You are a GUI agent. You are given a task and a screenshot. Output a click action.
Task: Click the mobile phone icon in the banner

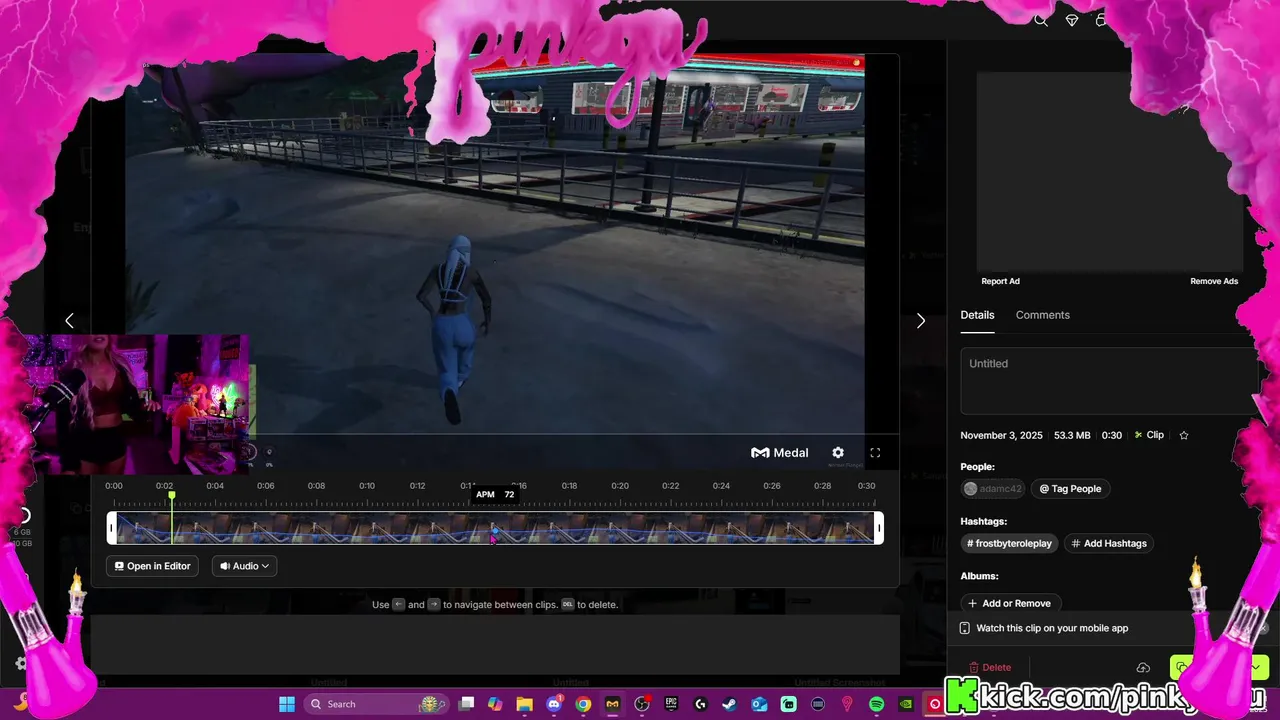pyautogui.click(x=964, y=628)
